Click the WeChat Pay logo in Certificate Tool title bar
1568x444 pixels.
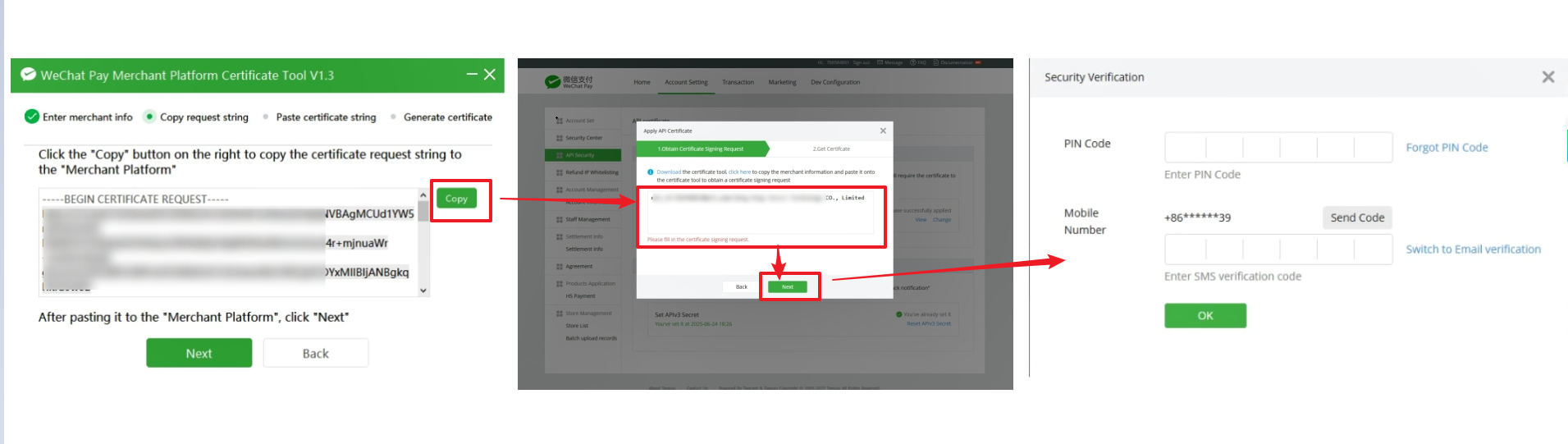pos(28,74)
